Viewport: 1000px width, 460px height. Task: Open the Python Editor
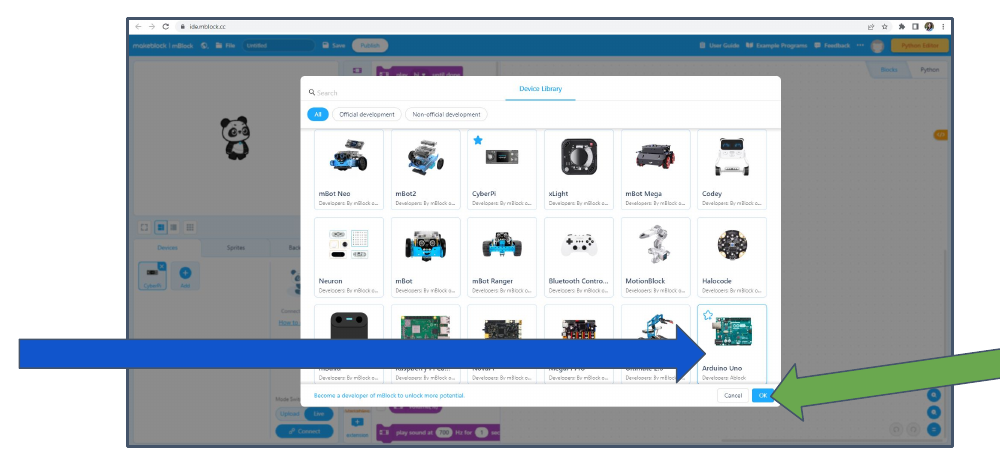(920, 45)
